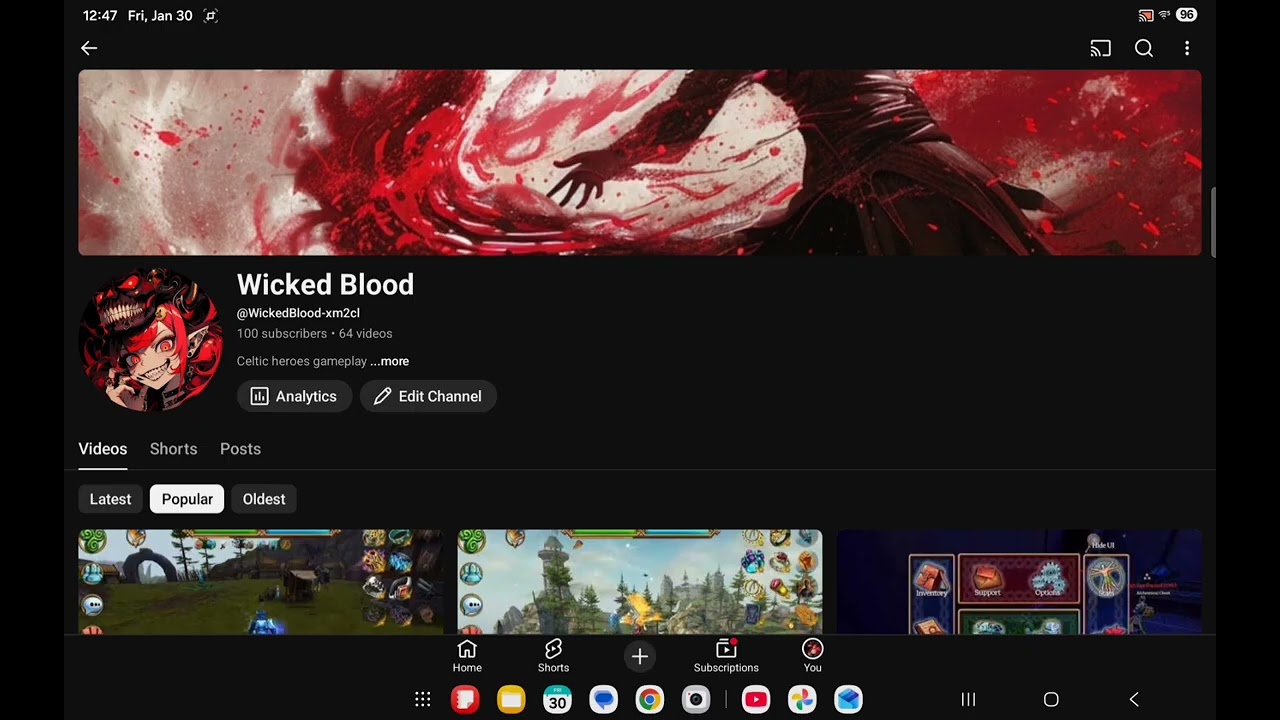Image resolution: width=1280 pixels, height=720 pixels.
Task: Tap the Edit Channel button
Action: coord(428,396)
